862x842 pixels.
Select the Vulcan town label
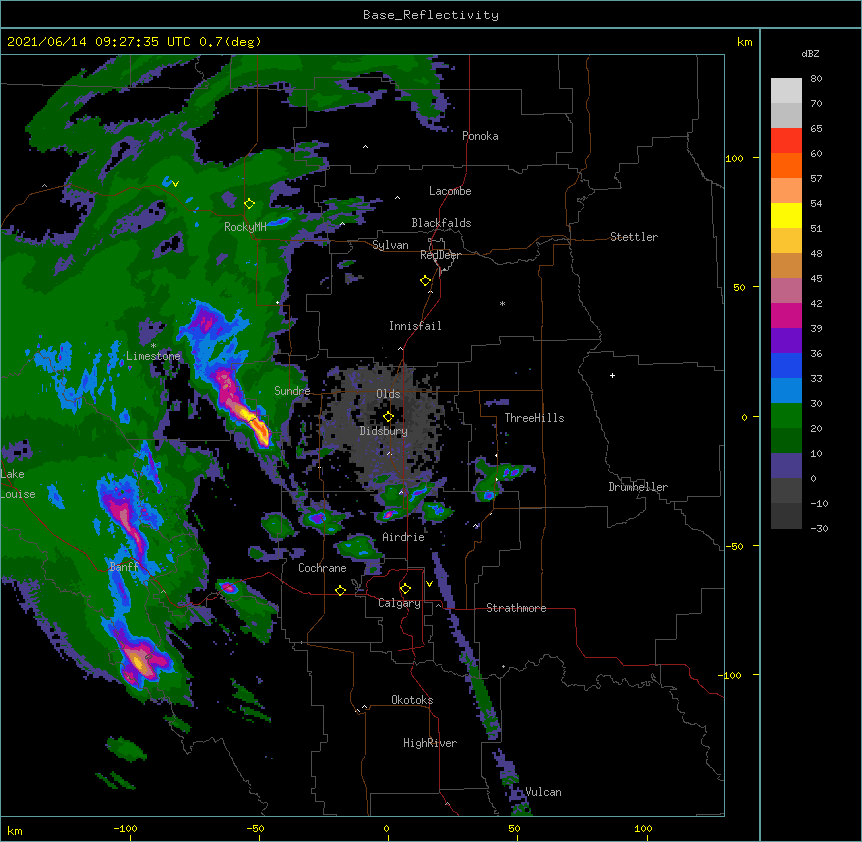[543, 792]
